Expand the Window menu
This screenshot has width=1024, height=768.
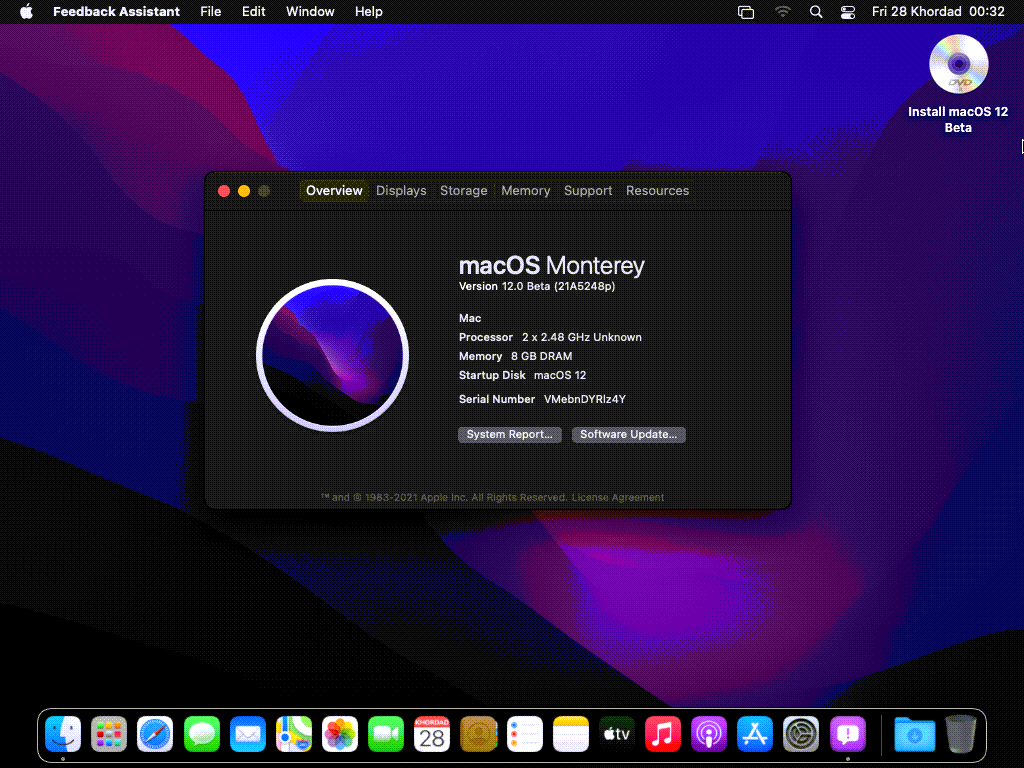point(310,12)
